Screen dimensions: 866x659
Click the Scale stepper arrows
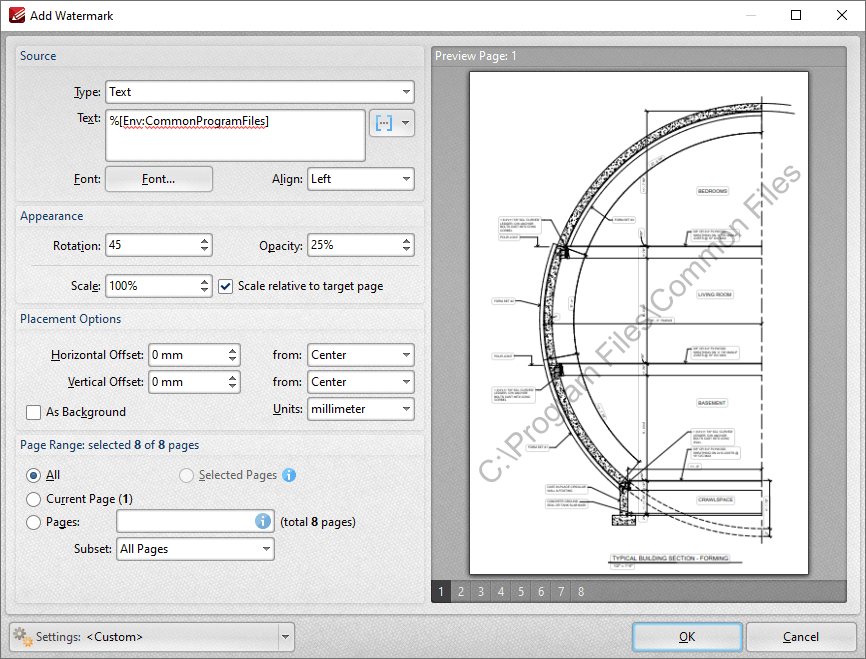[204, 286]
